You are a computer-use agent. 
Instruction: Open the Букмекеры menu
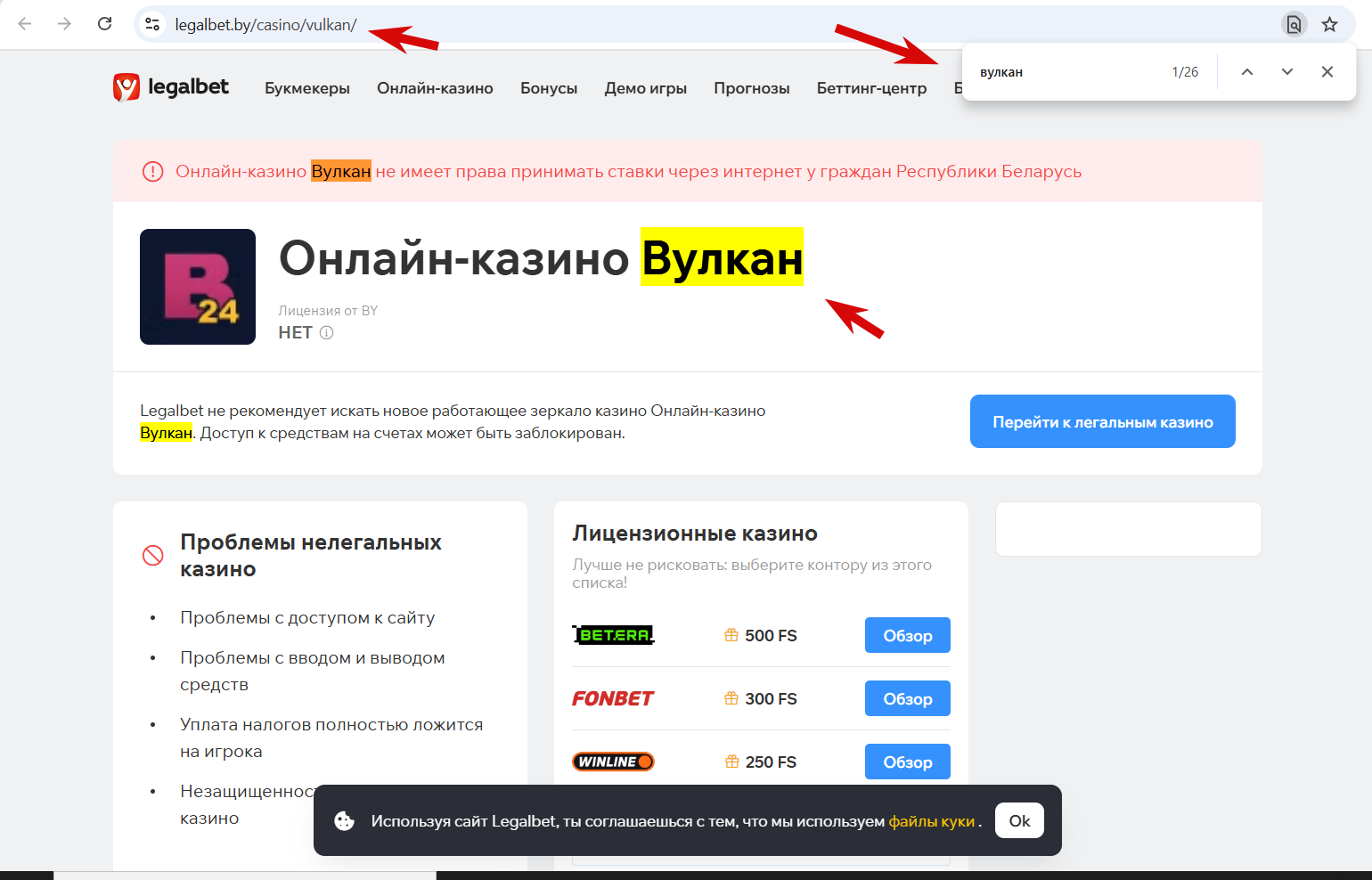(307, 88)
